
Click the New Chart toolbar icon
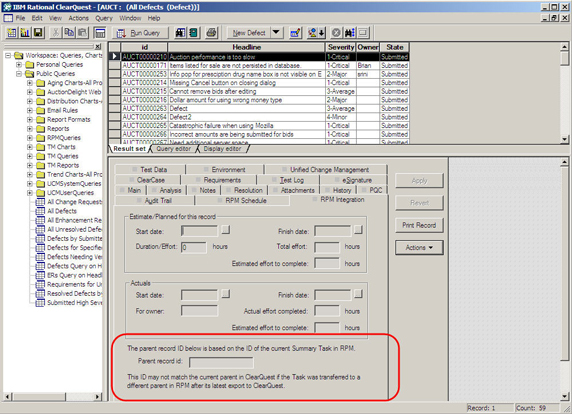pos(25,33)
